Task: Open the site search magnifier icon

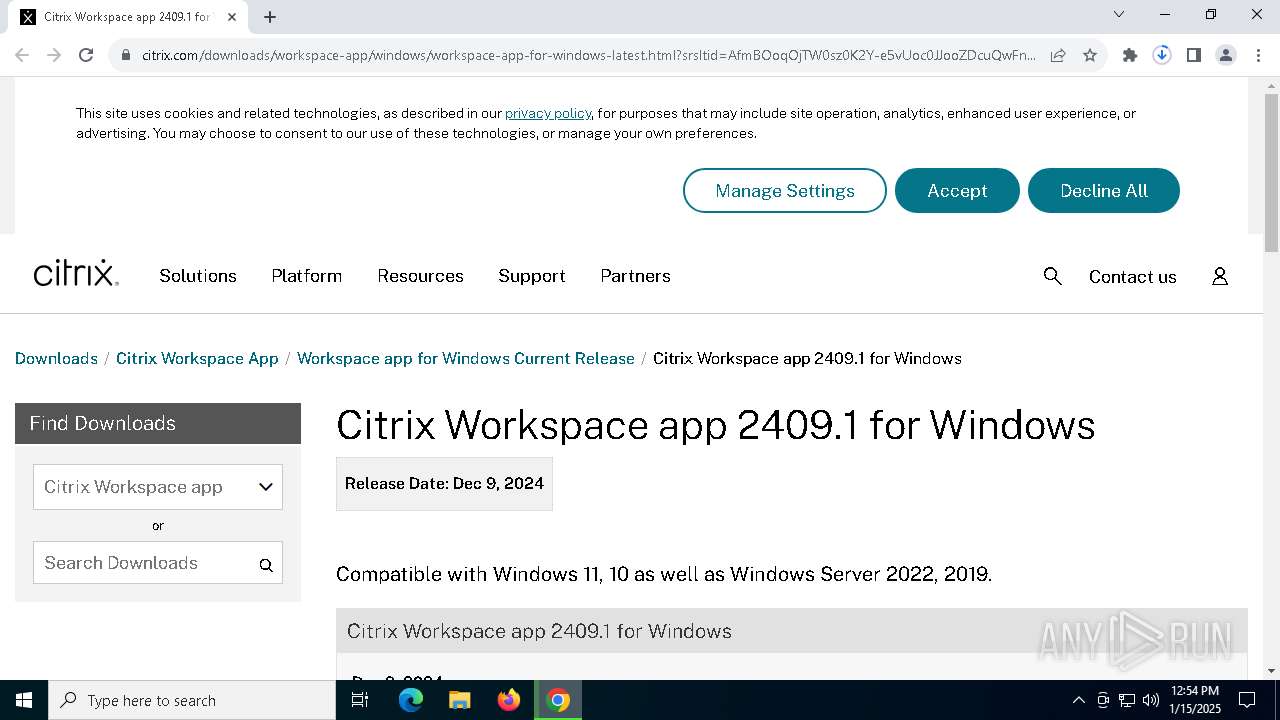Action: 1052,276
